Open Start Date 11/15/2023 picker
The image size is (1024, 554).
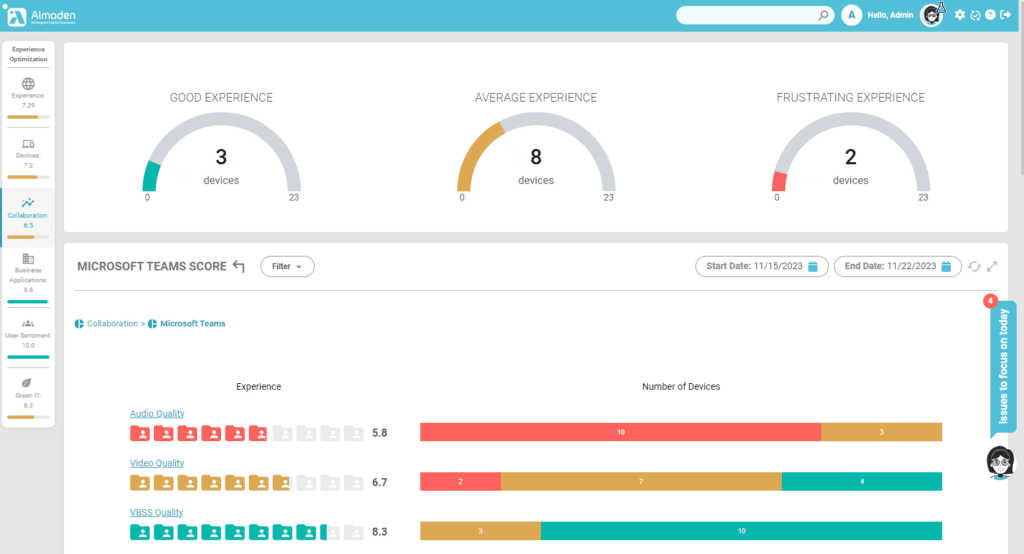[761, 266]
